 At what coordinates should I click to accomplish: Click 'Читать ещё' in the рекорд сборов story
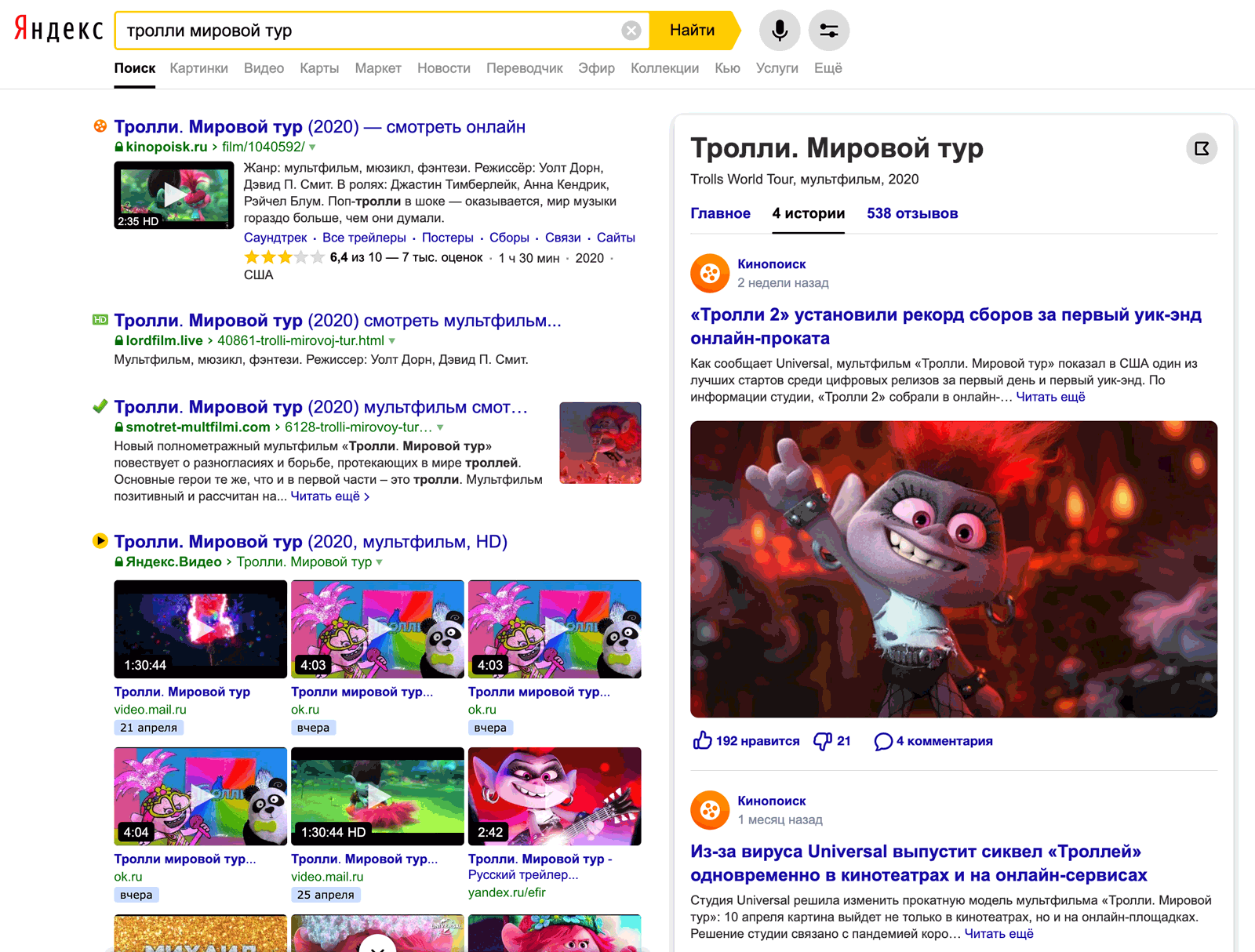coord(1051,397)
